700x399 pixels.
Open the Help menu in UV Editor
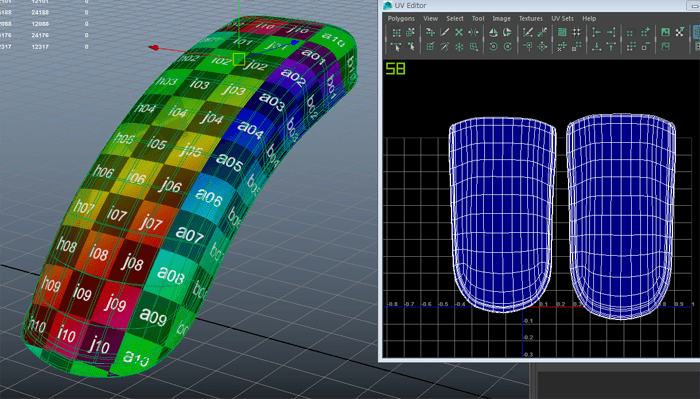[x=589, y=18]
